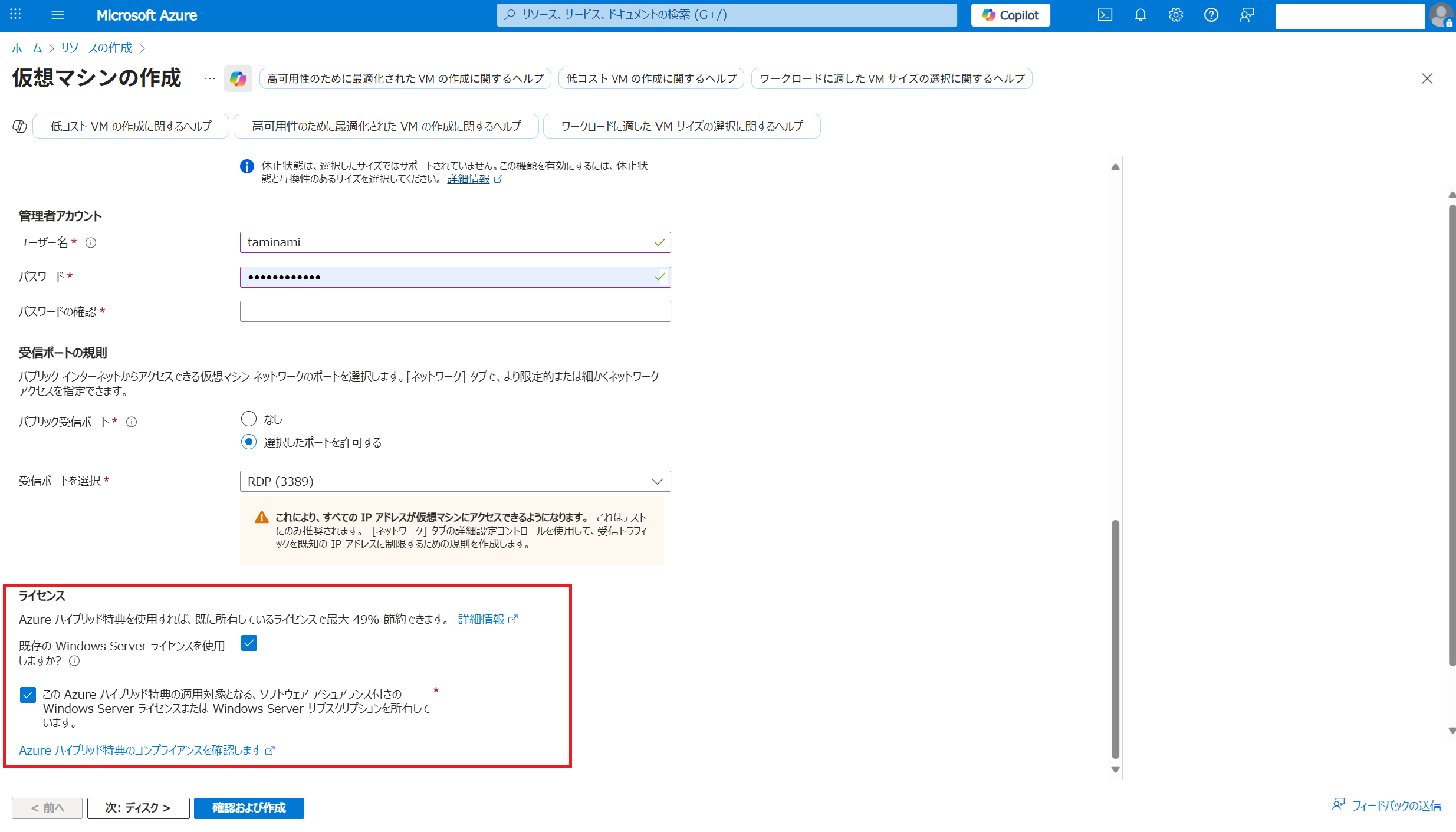
Task: Open the help question mark icon
Action: coord(1211,15)
